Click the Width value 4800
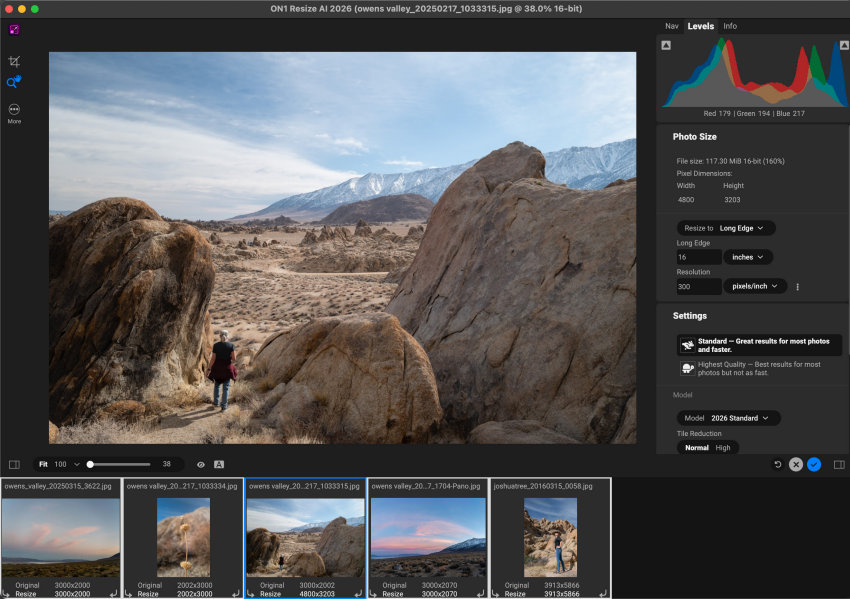The height and width of the screenshot is (599, 850). [x=686, y=200]
